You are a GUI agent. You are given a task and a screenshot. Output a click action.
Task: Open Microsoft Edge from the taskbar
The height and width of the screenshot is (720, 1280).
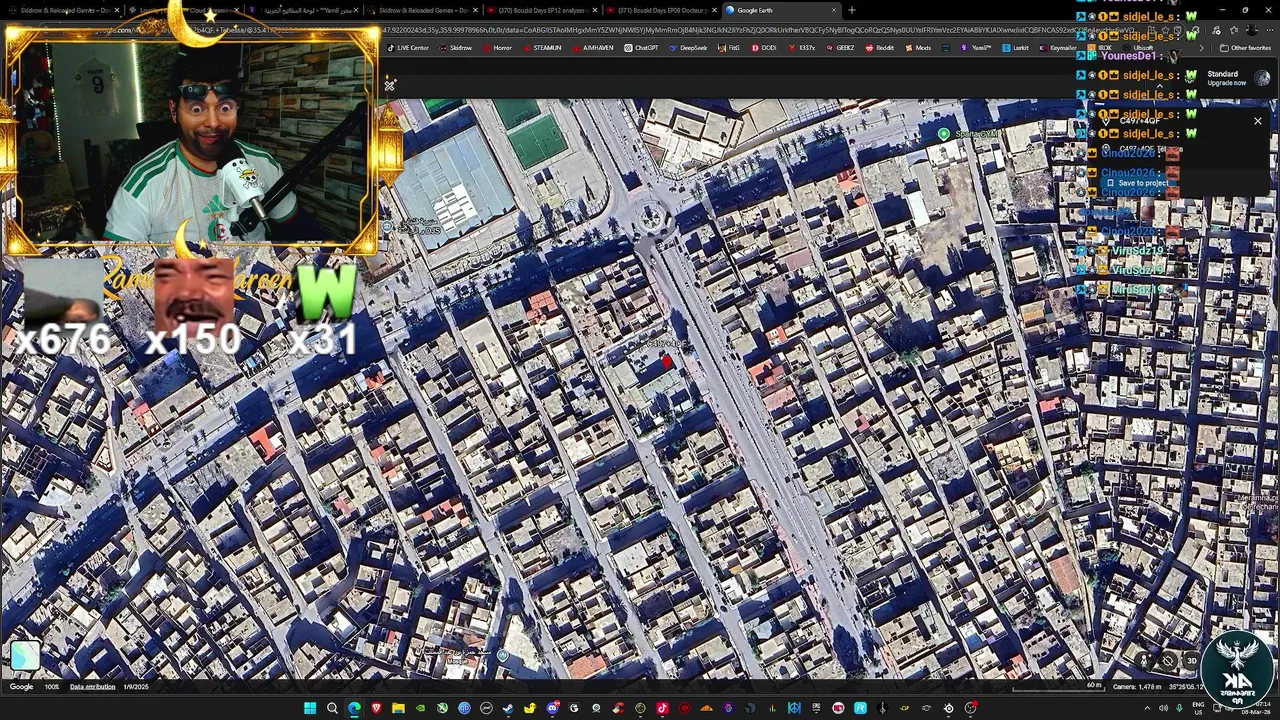[354, 708]
